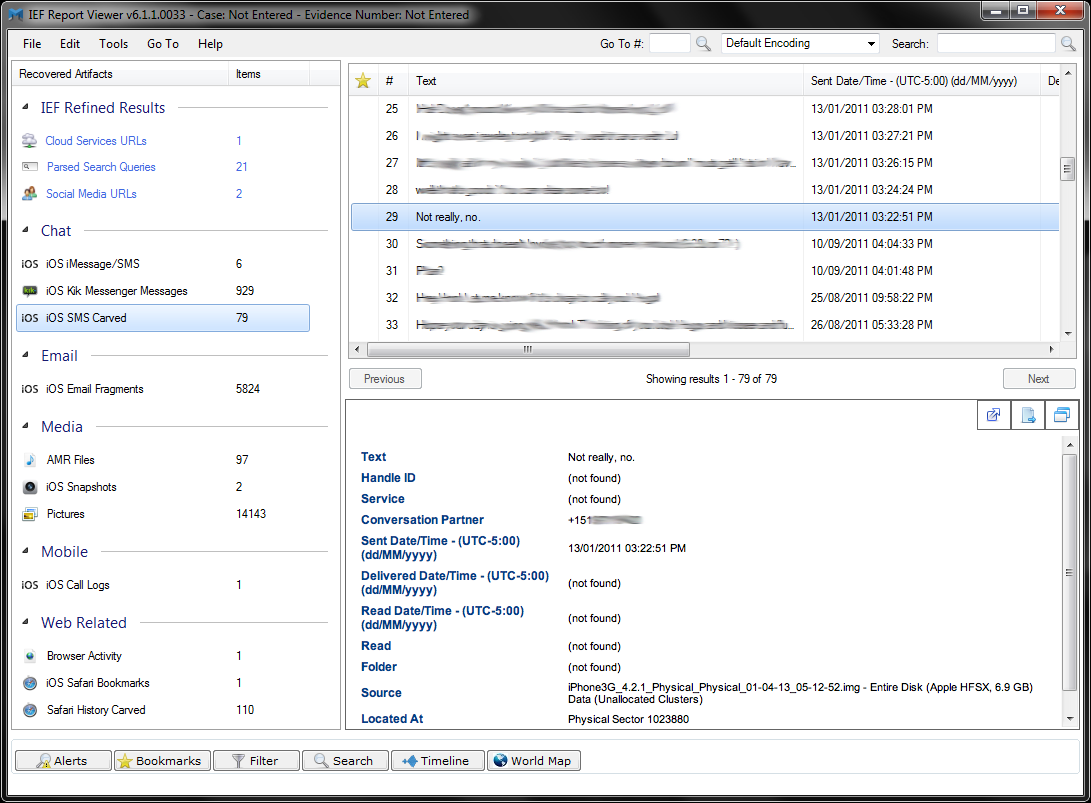This screenshot has height=803, width=1091.
Task: Click the Search magnifier icon at top right
Action: pyautogui.click(x=1068, y=44)
